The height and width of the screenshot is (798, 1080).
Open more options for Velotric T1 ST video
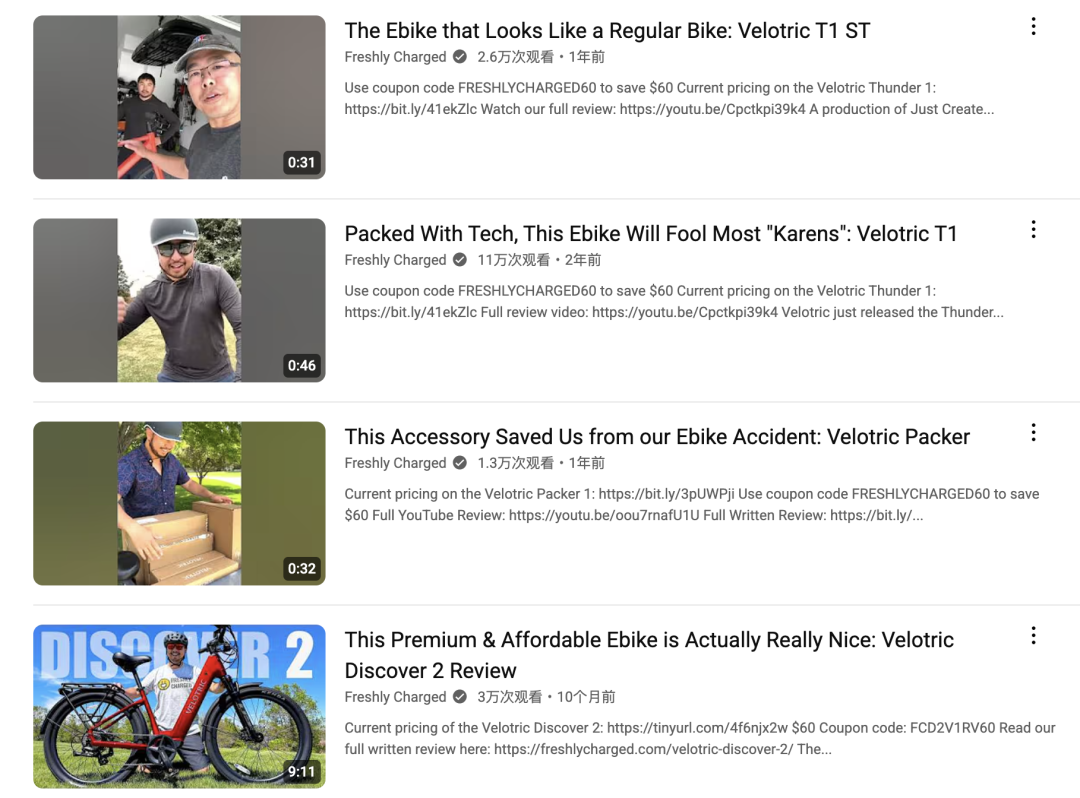click(x=1033, y=27)
